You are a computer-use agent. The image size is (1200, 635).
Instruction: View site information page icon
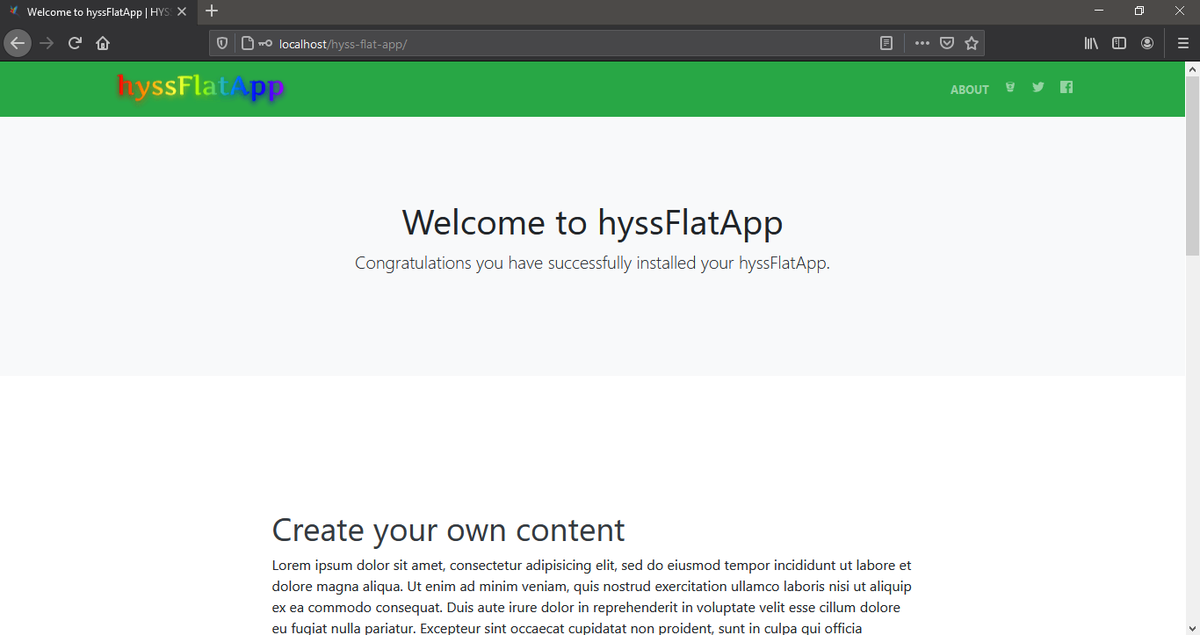click(247, 44)
